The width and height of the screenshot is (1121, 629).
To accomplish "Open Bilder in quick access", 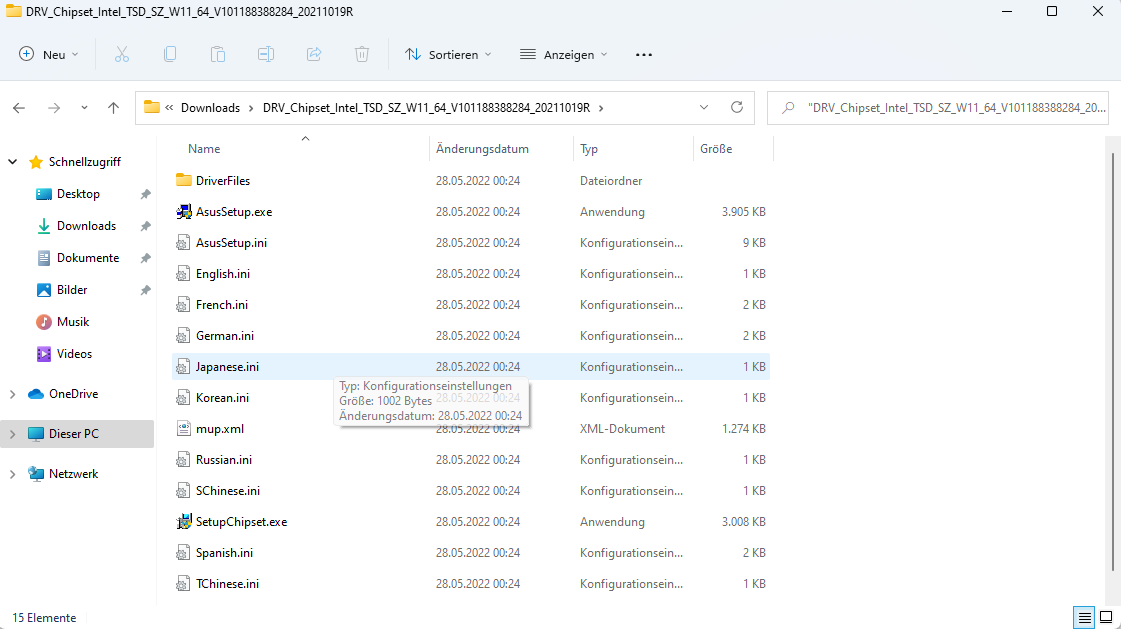I will point(71,290).
